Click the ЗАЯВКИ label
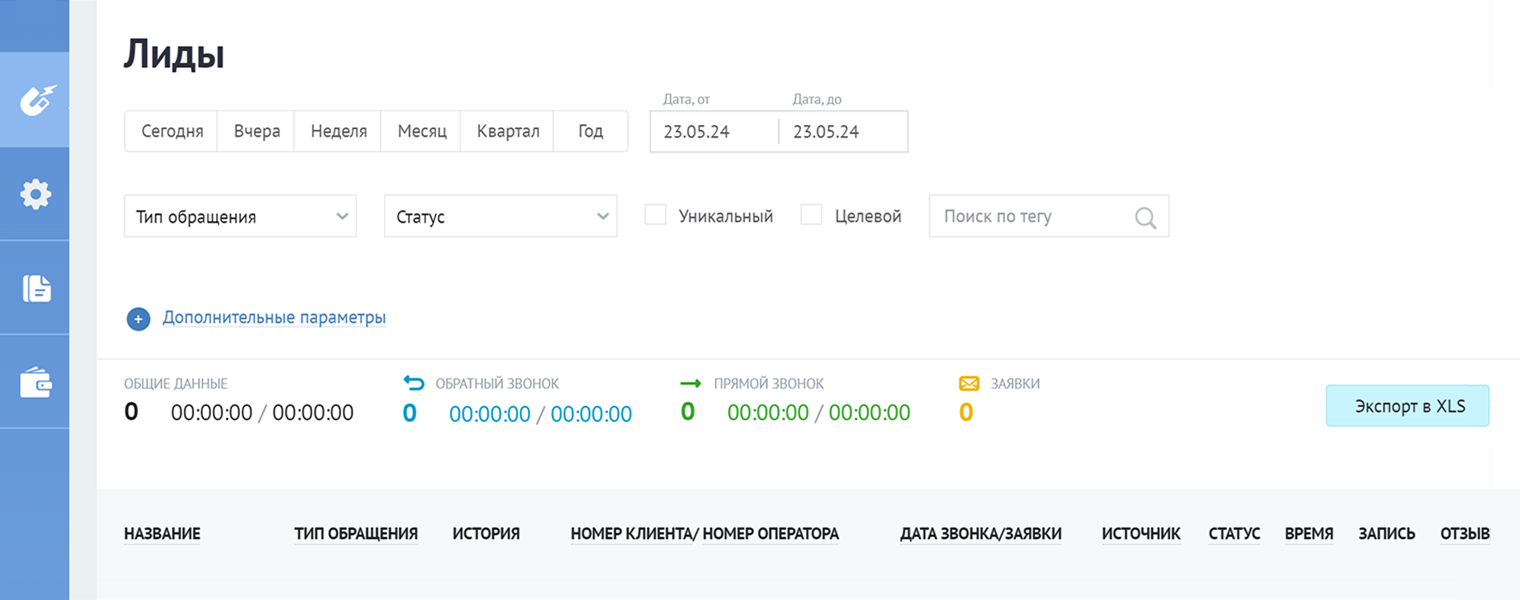 click(x=1015, y=384)
